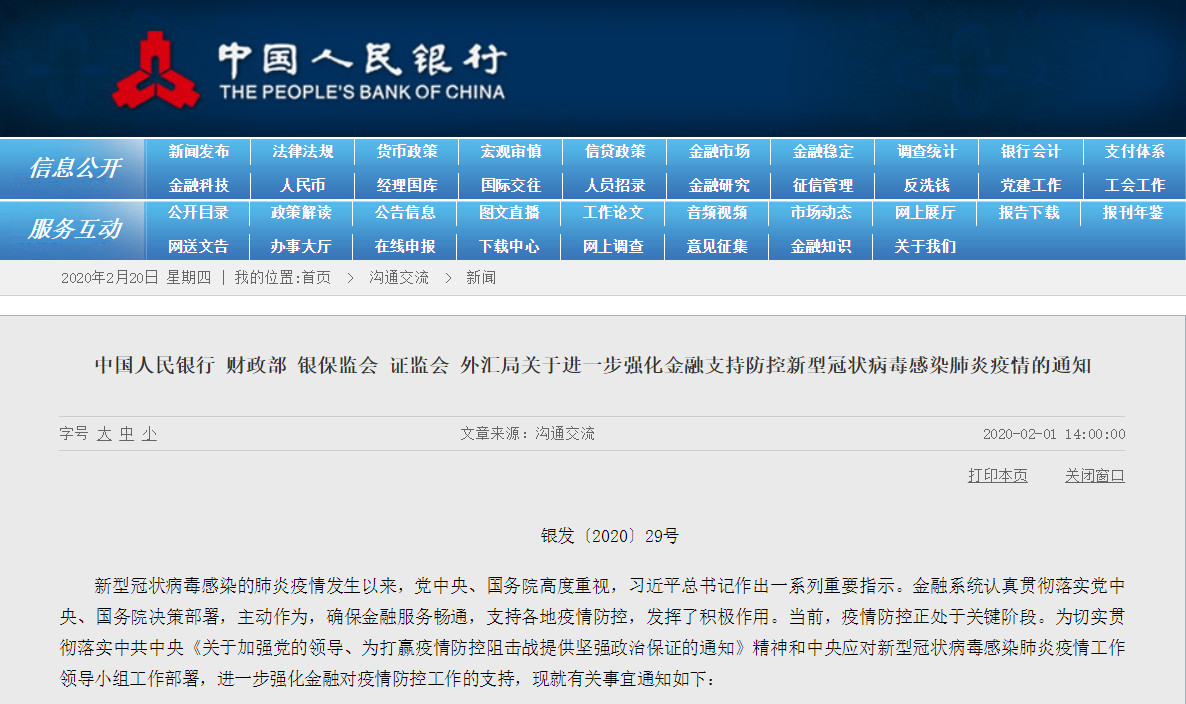Open 办事大厅 service link
This screenshot has width=1186, height=704.
click(x=301, y=246)
